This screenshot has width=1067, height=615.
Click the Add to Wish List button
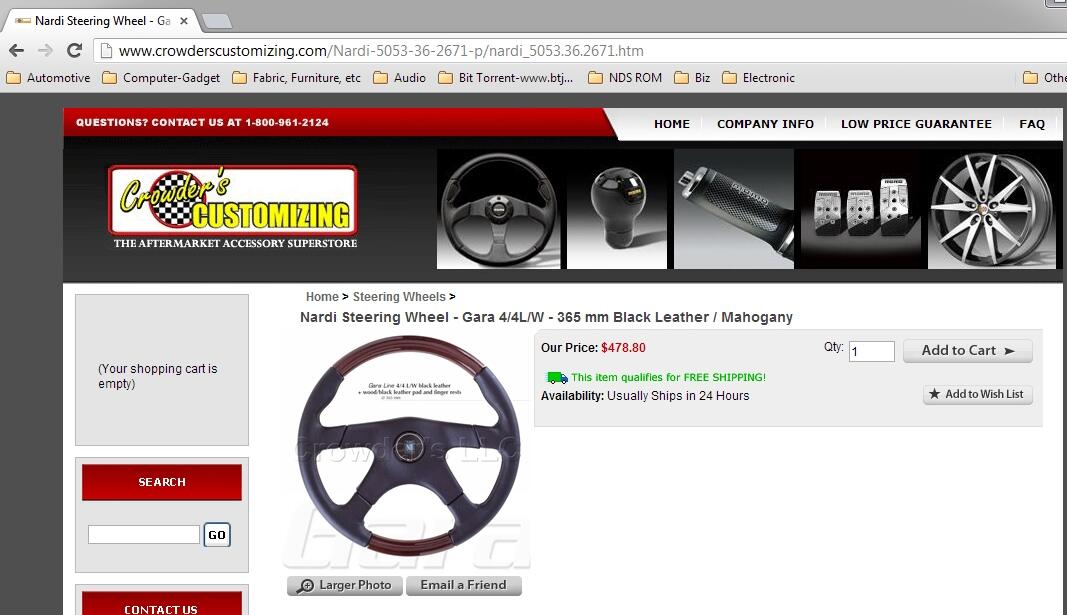(978, 394)
